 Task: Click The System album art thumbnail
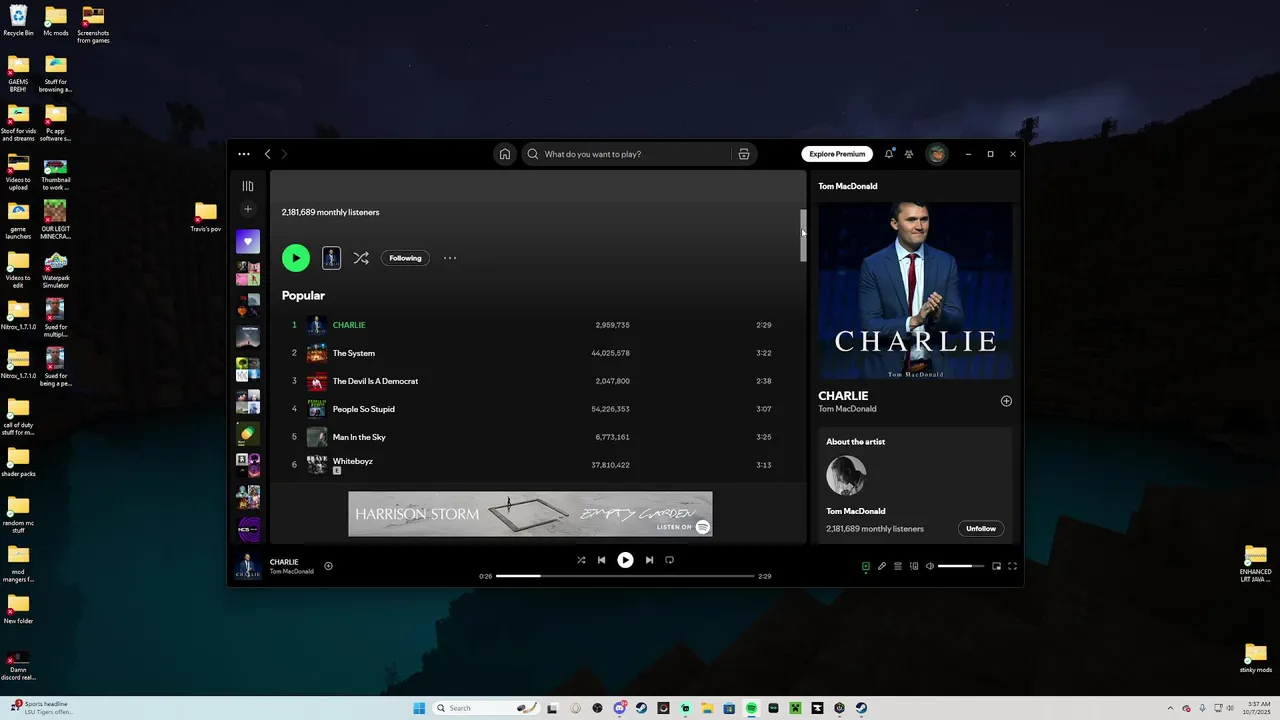click(x=317, y=353)
